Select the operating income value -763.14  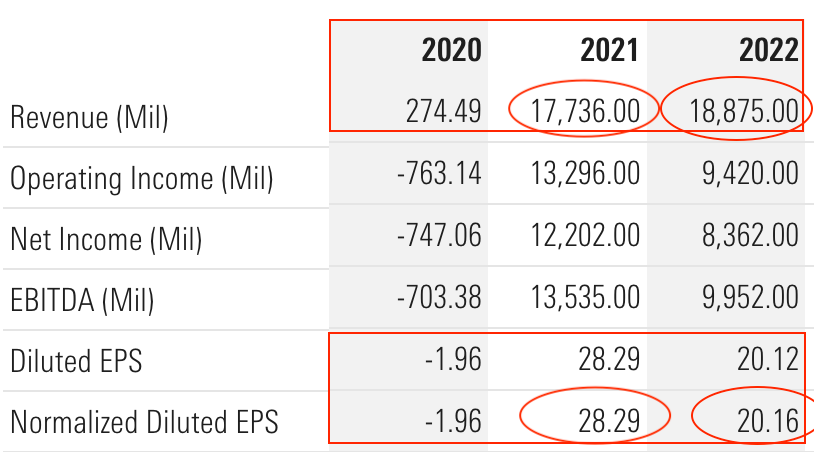tap(439, 173)
